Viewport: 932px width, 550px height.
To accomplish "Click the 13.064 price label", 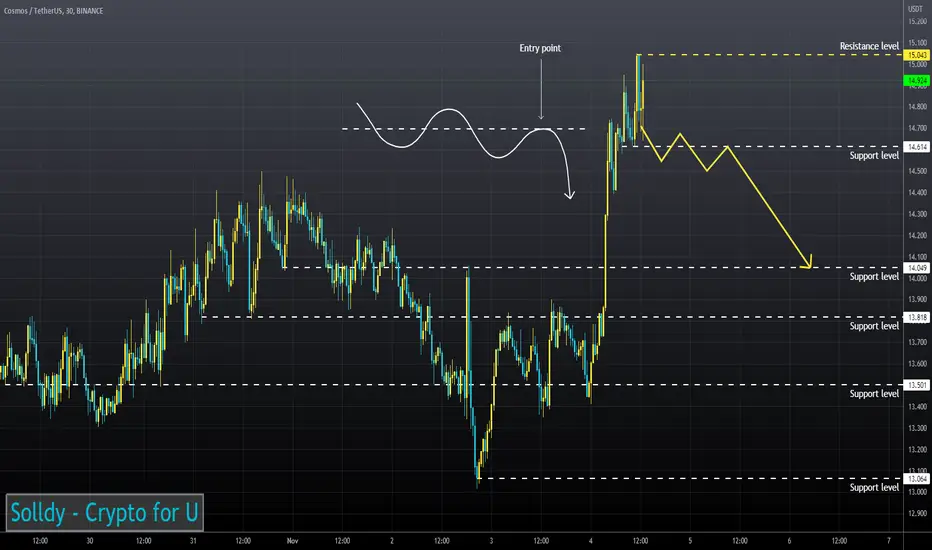I will click(x=917, y=479).
